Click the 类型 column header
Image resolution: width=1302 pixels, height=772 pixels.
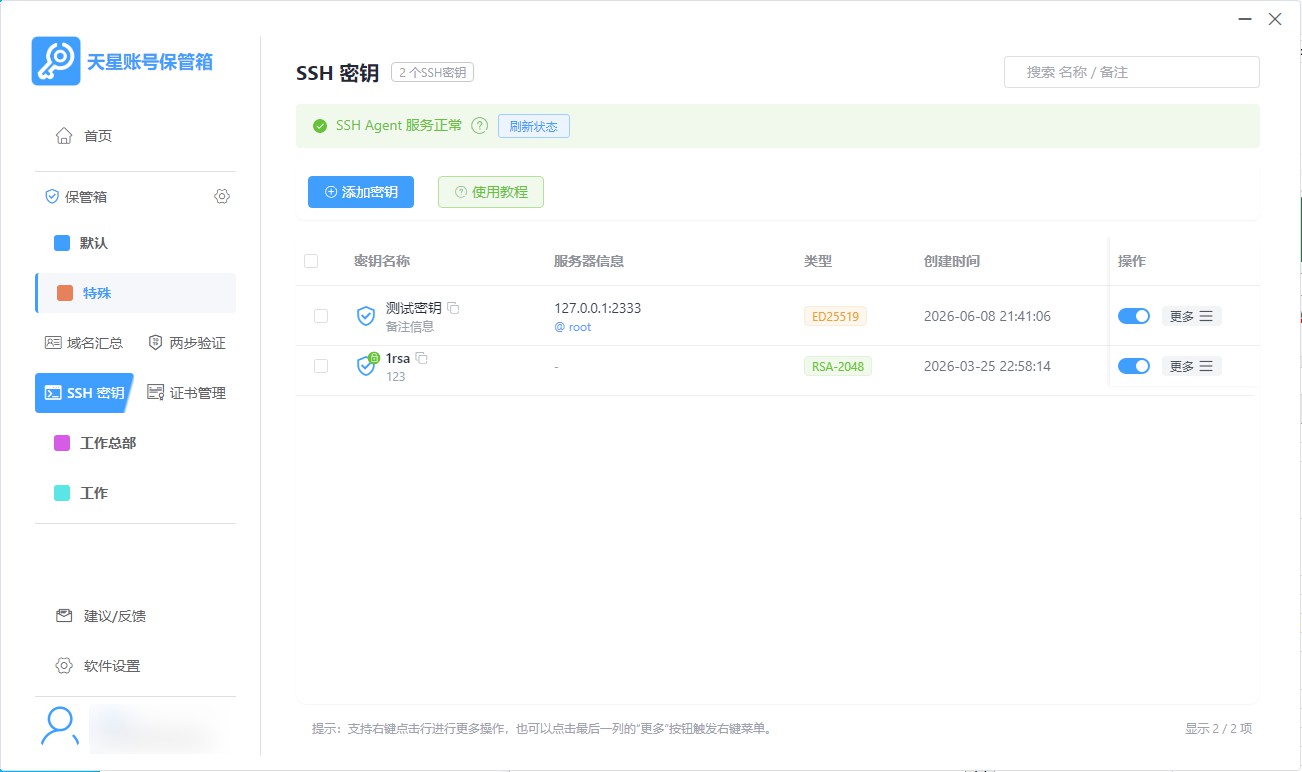pos(818,261)
